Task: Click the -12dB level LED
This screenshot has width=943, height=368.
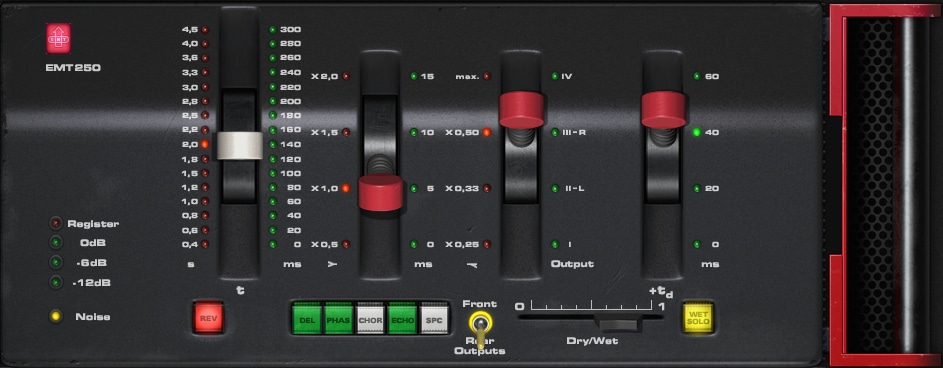Action: point(55,282)
